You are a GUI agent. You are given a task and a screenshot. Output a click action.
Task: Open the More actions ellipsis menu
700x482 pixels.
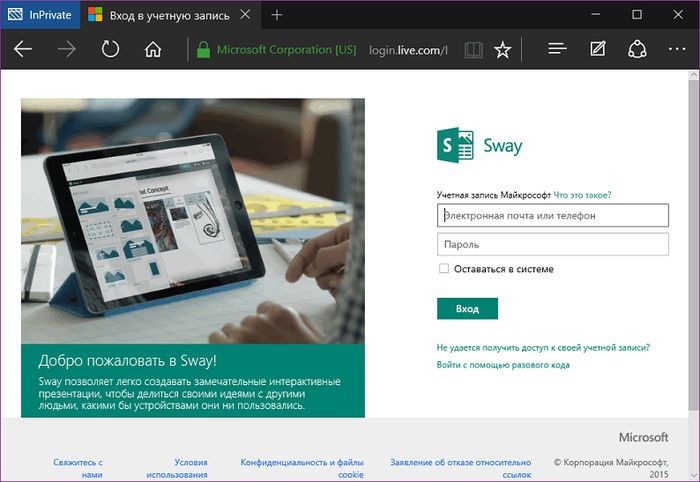pyautogui.click(x=678, y=49)
